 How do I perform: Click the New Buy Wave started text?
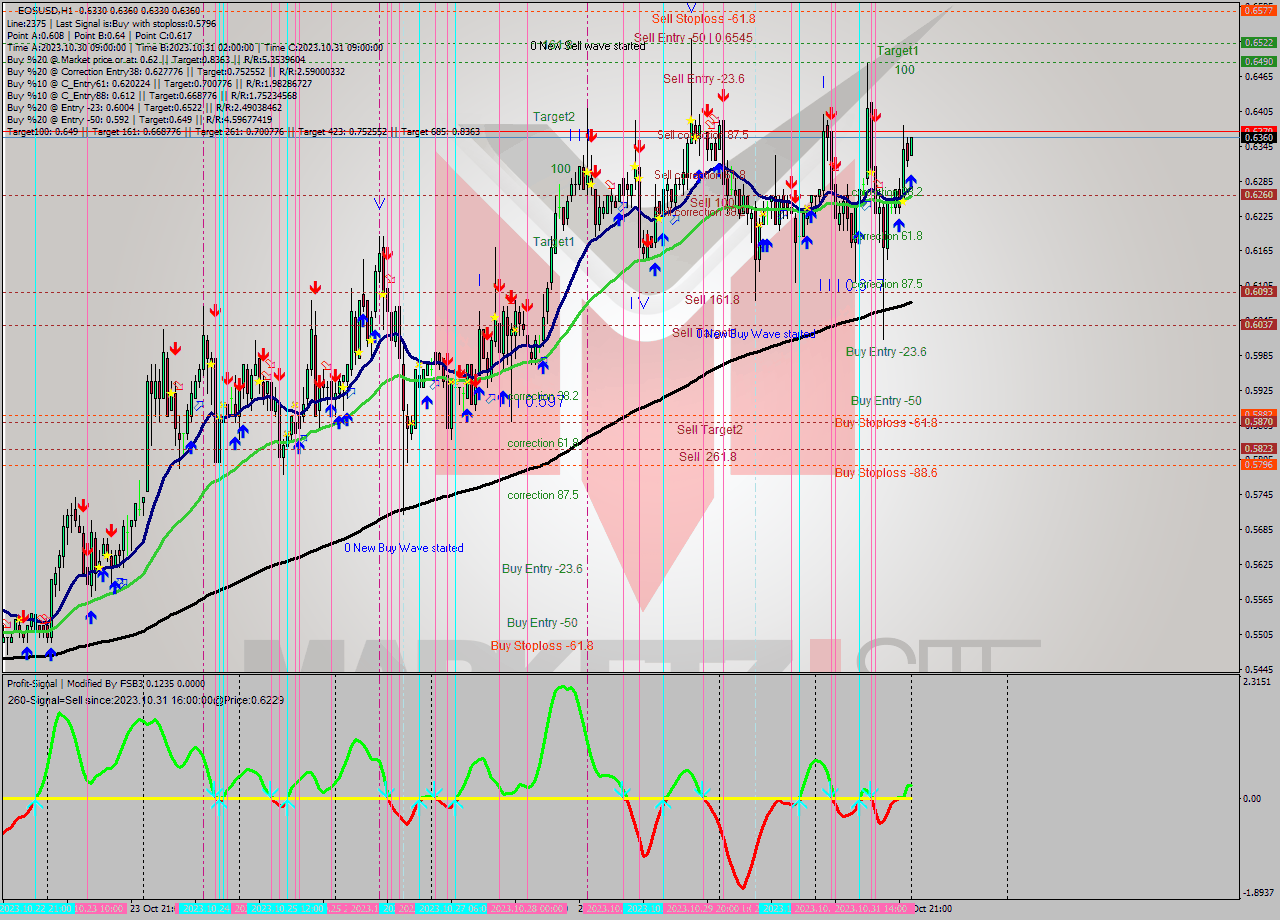[405, 548]
